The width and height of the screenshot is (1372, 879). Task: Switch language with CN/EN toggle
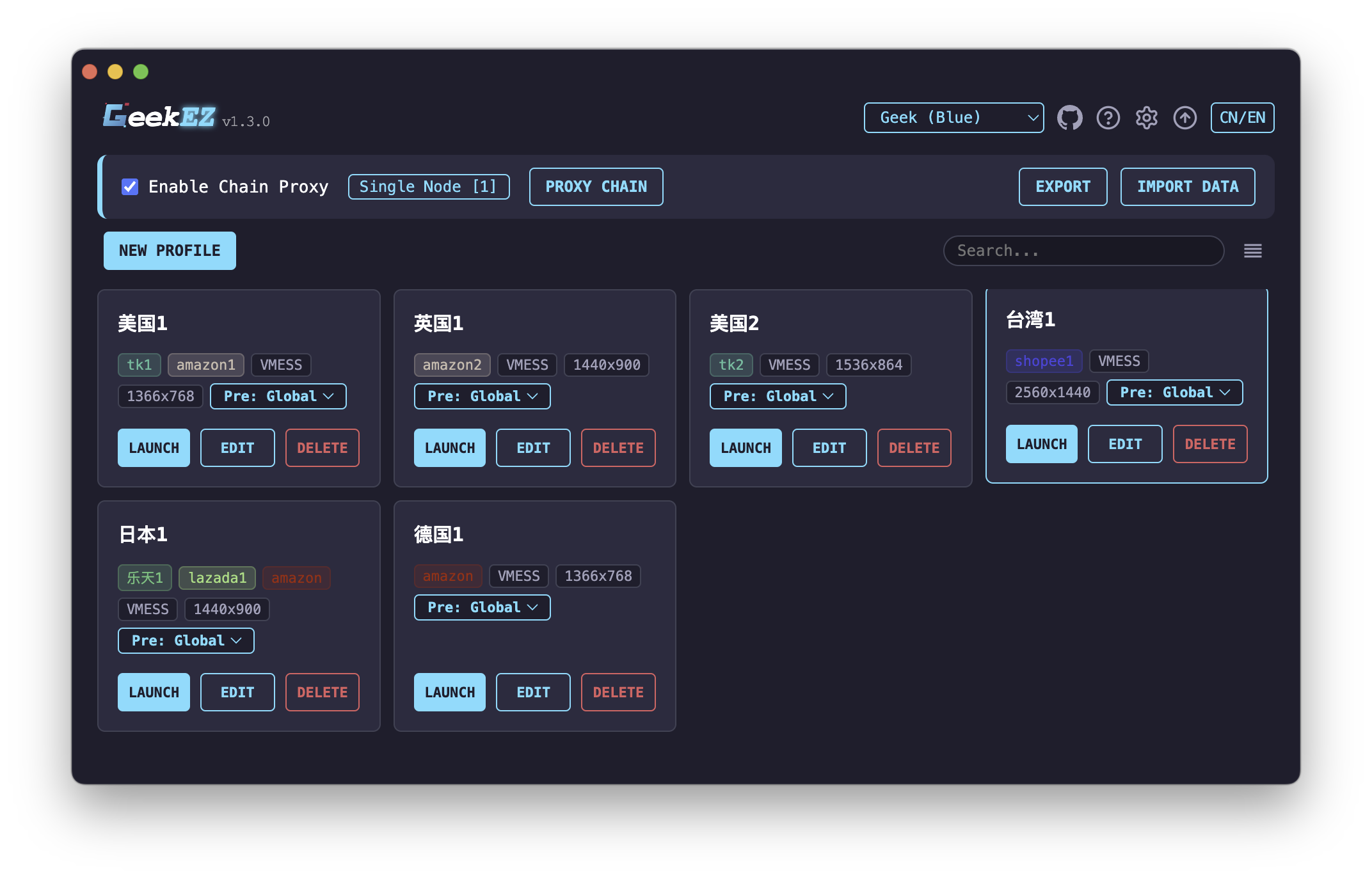pyautogui.click(x=1242, y=118)
